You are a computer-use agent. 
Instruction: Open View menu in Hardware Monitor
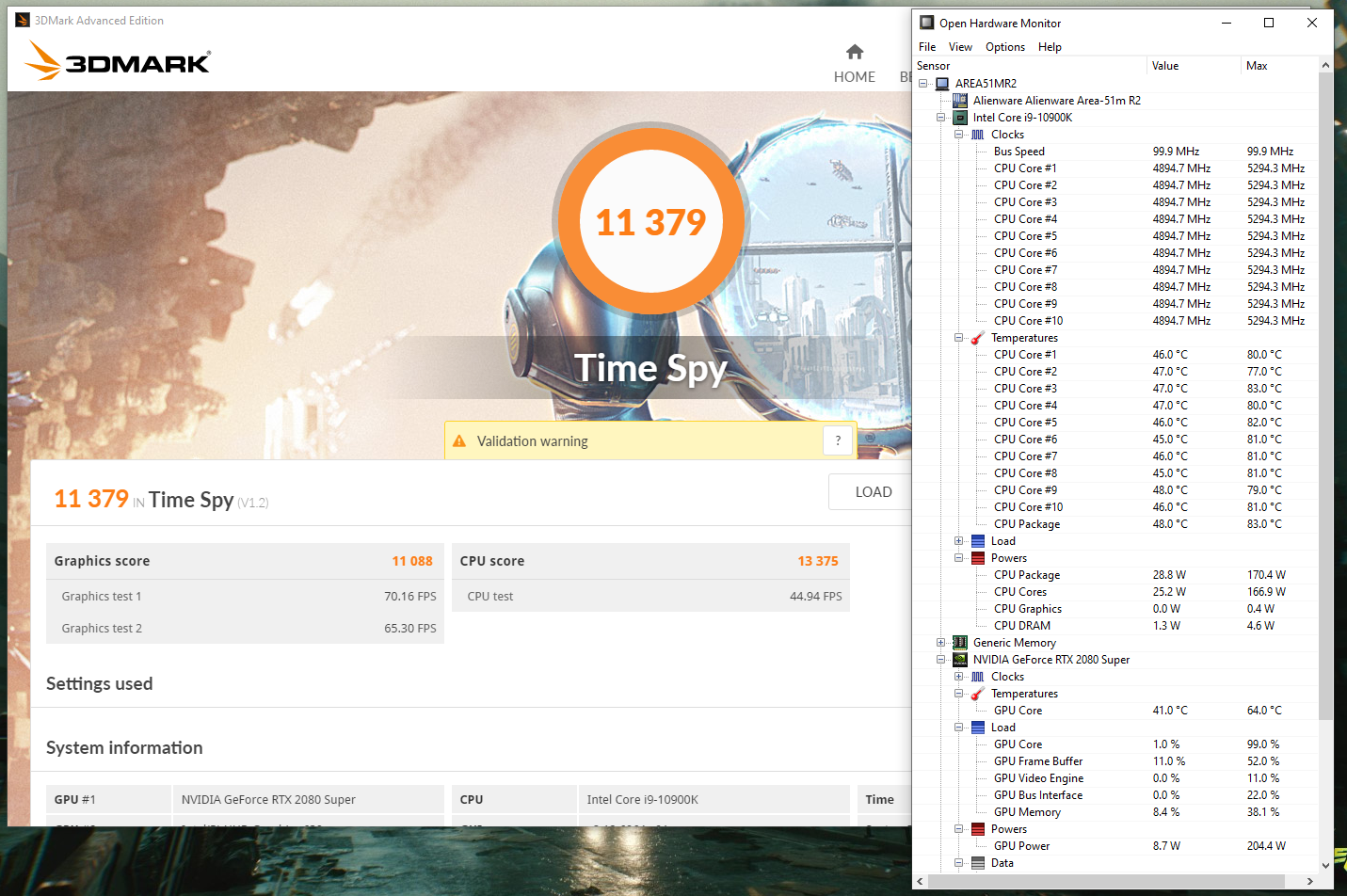click(x=960, y=47)
